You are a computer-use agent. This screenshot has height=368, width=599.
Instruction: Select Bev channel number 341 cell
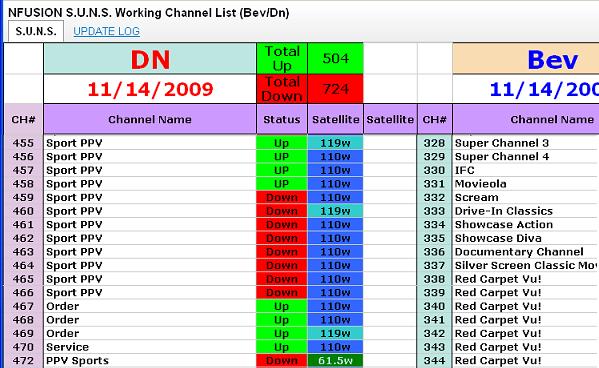435,320
